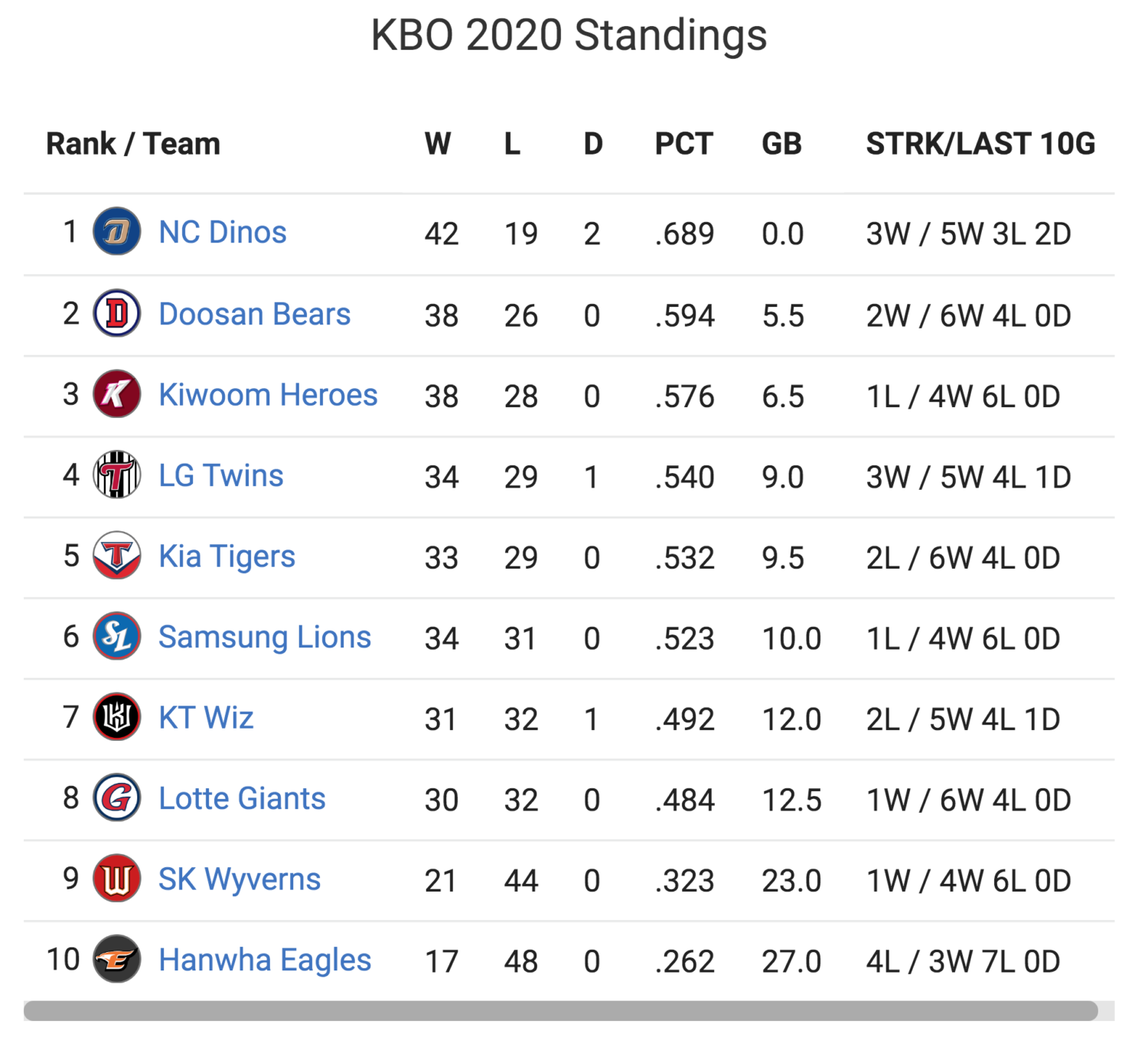Screen dimensions: 1148x1037
Task: Open the Doosan Bears team link
Action: point(254,315)
